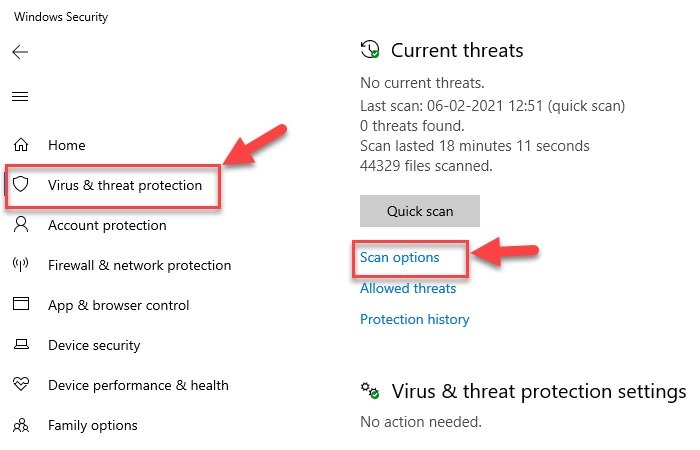Screen dimensions: 700x450
Task: Click the Device security laptop icon
Action: (20, 345)
